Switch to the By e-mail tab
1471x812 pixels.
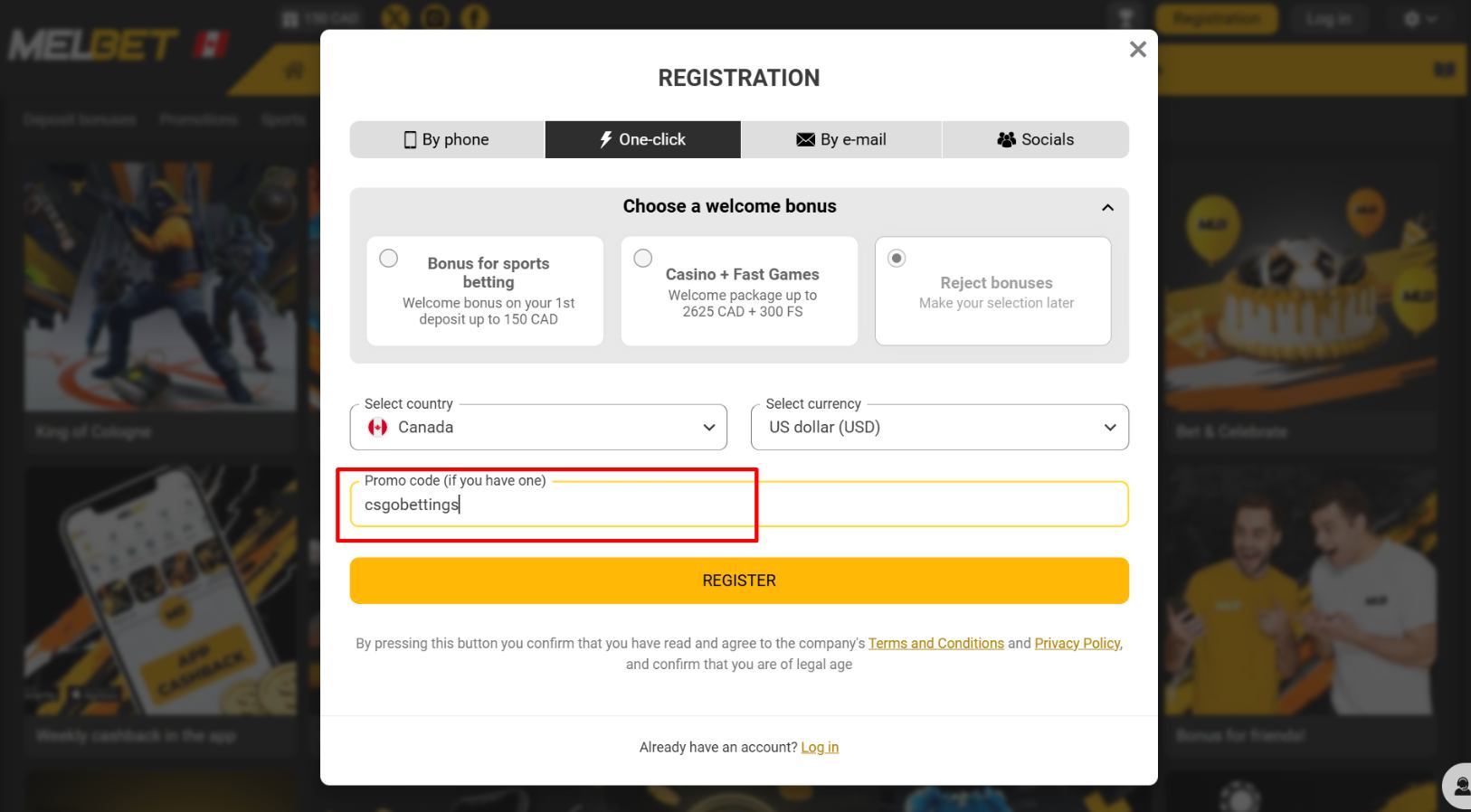point(840,140)
